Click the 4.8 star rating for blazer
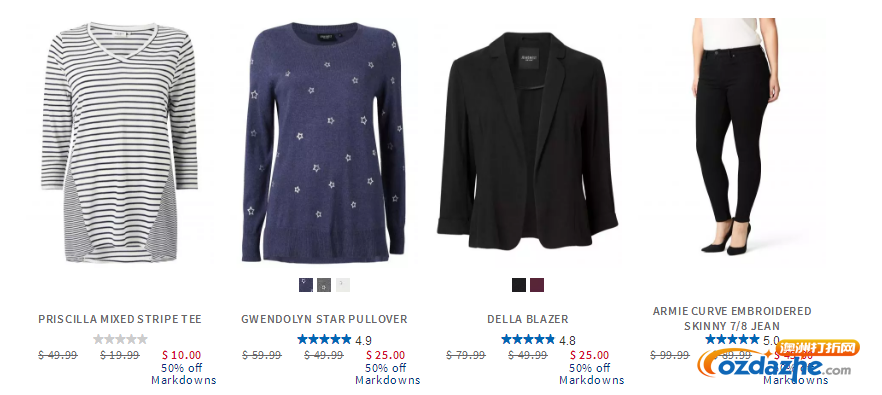The height and width of the screenshot is (395, 882). [x=538, y=339]
